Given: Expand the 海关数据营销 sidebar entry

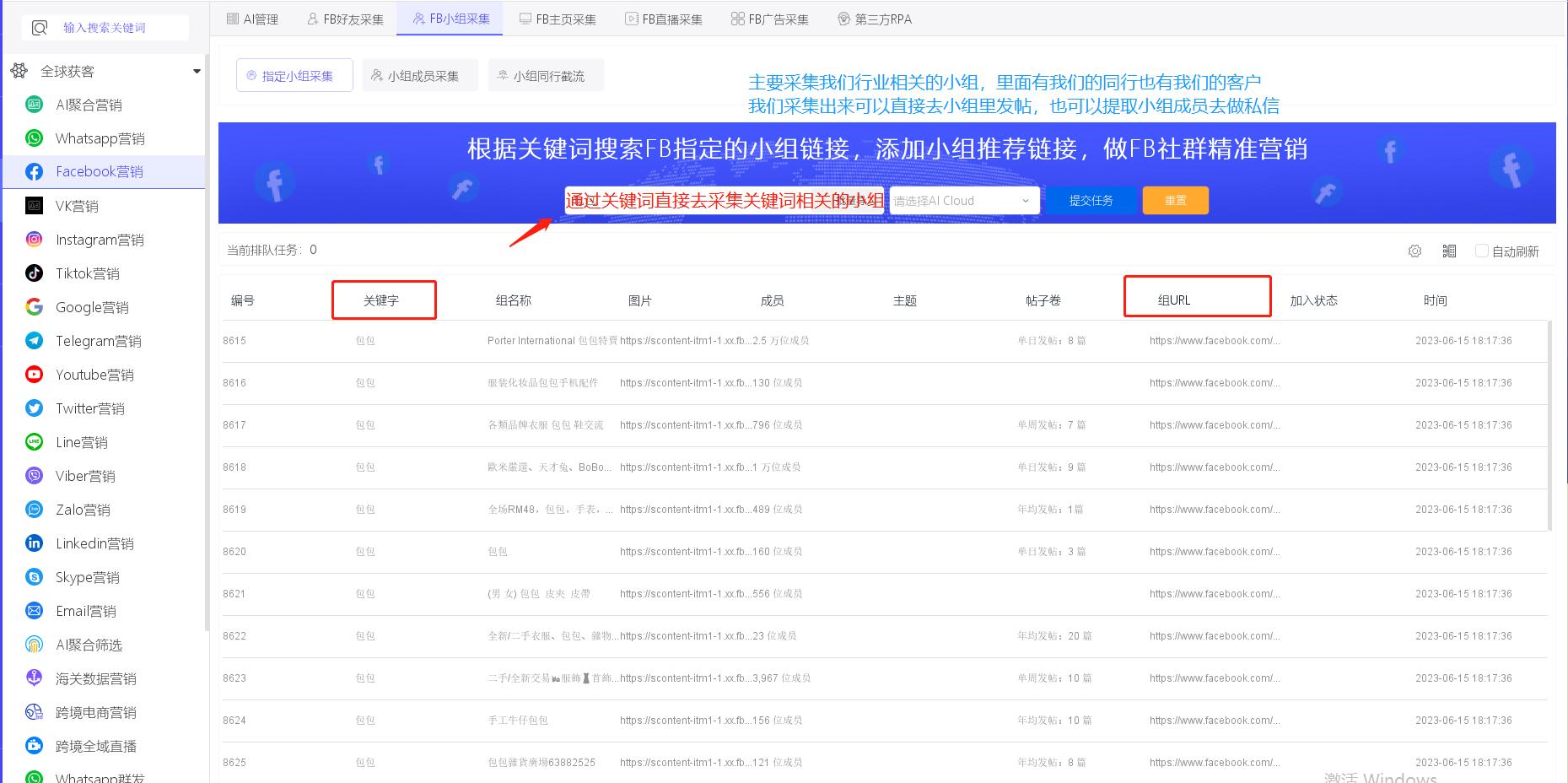Looking at the screenshot, I should point(95,678).
